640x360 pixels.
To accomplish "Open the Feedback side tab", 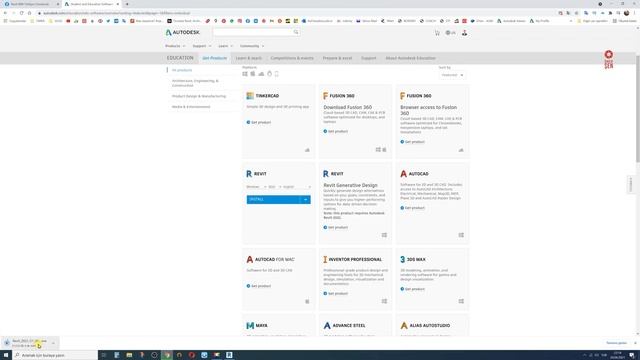I will 631,184.
